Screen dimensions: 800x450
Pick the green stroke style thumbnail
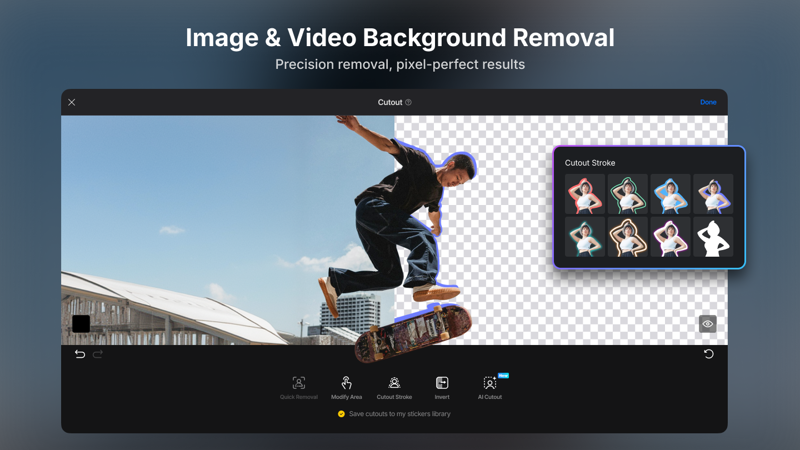coord(628,194)
